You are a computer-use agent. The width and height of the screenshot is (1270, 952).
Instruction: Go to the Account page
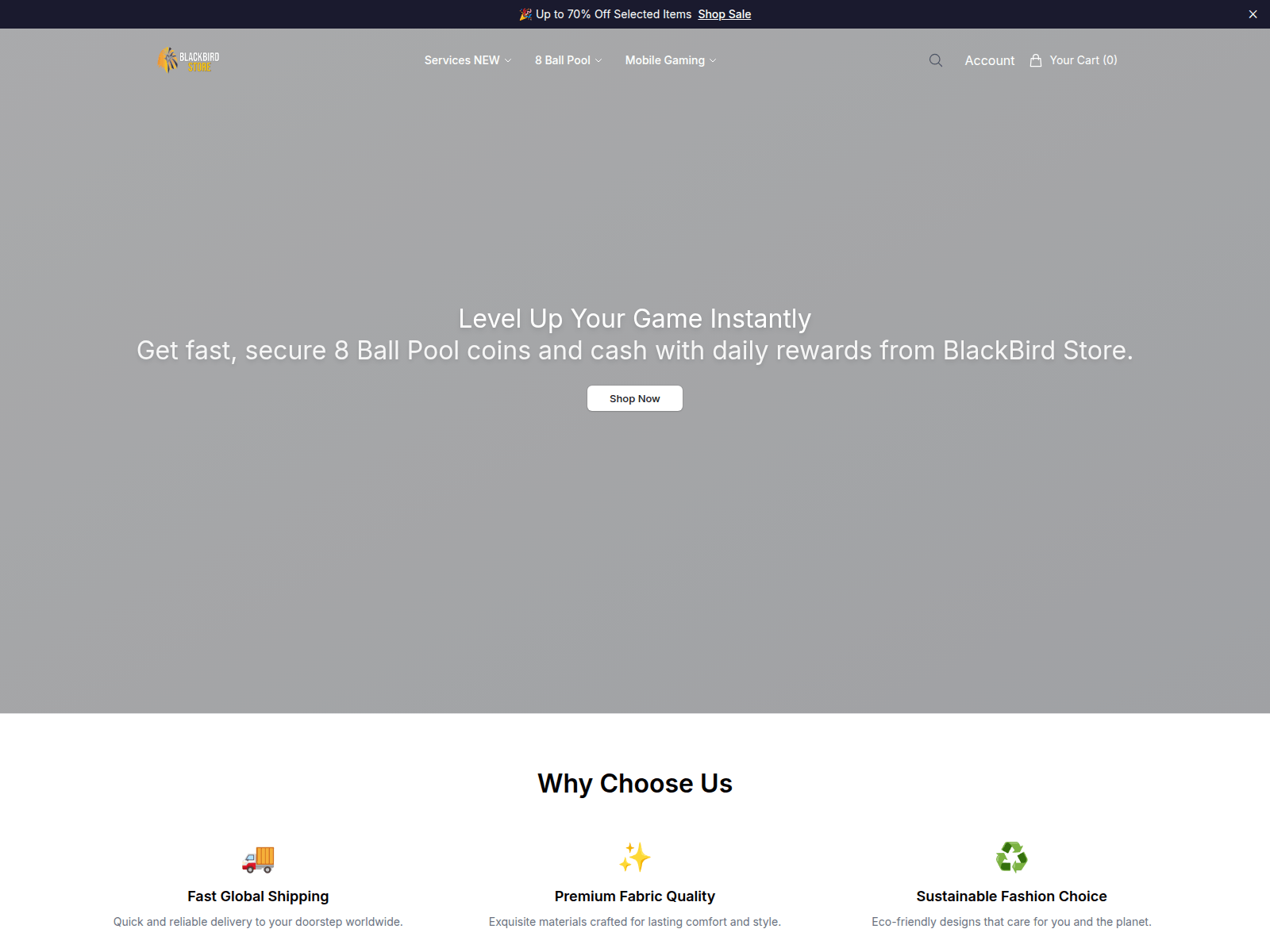[x=990, y=60]
